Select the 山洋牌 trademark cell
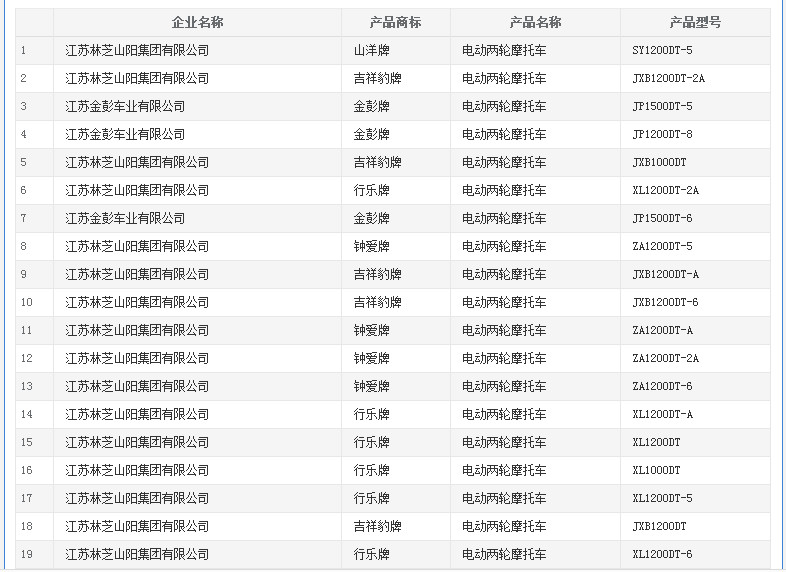The image size is (786, 572). coord(371,50)
